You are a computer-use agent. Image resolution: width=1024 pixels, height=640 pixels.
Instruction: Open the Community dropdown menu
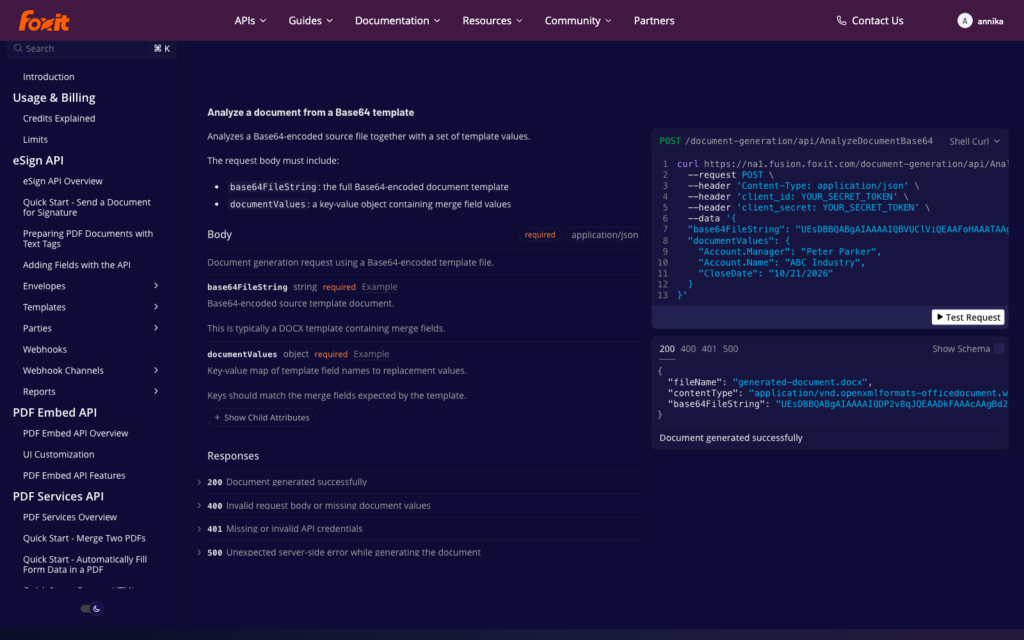point(578,21)
